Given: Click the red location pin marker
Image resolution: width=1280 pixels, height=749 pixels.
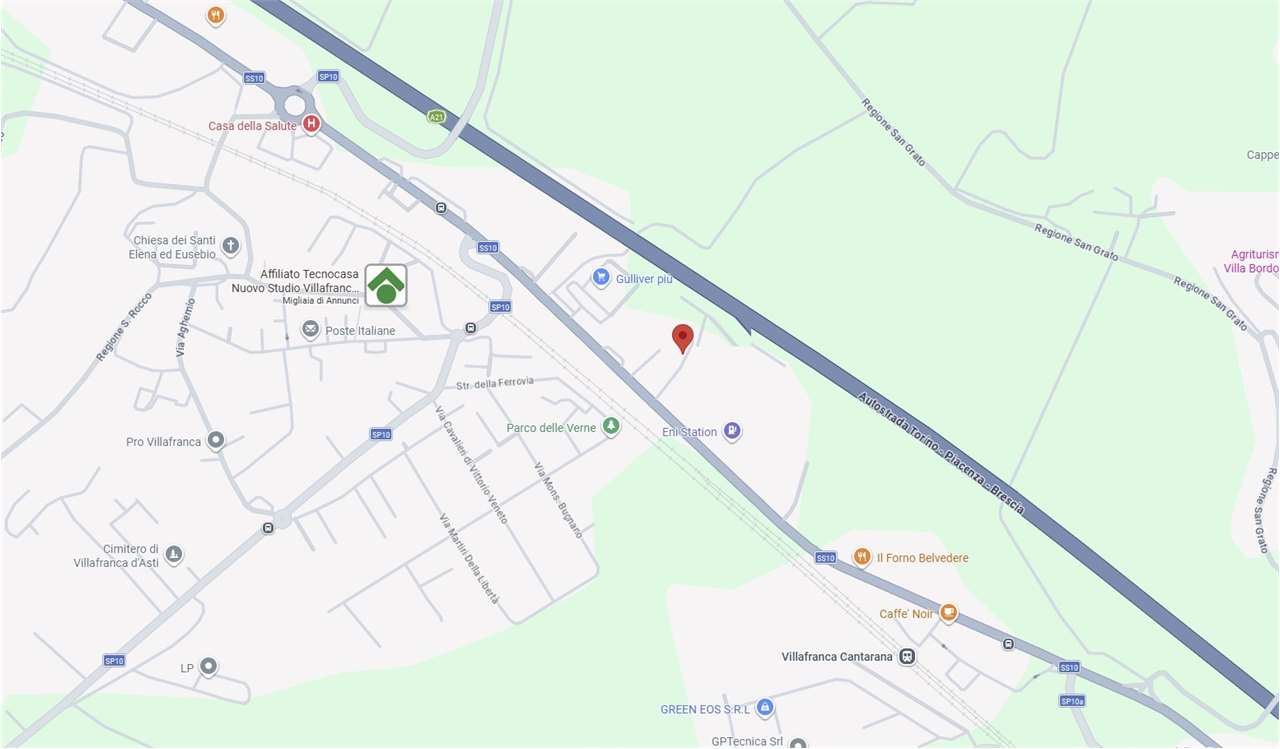Looking at the screenshot, I should (x=682, y=338).
